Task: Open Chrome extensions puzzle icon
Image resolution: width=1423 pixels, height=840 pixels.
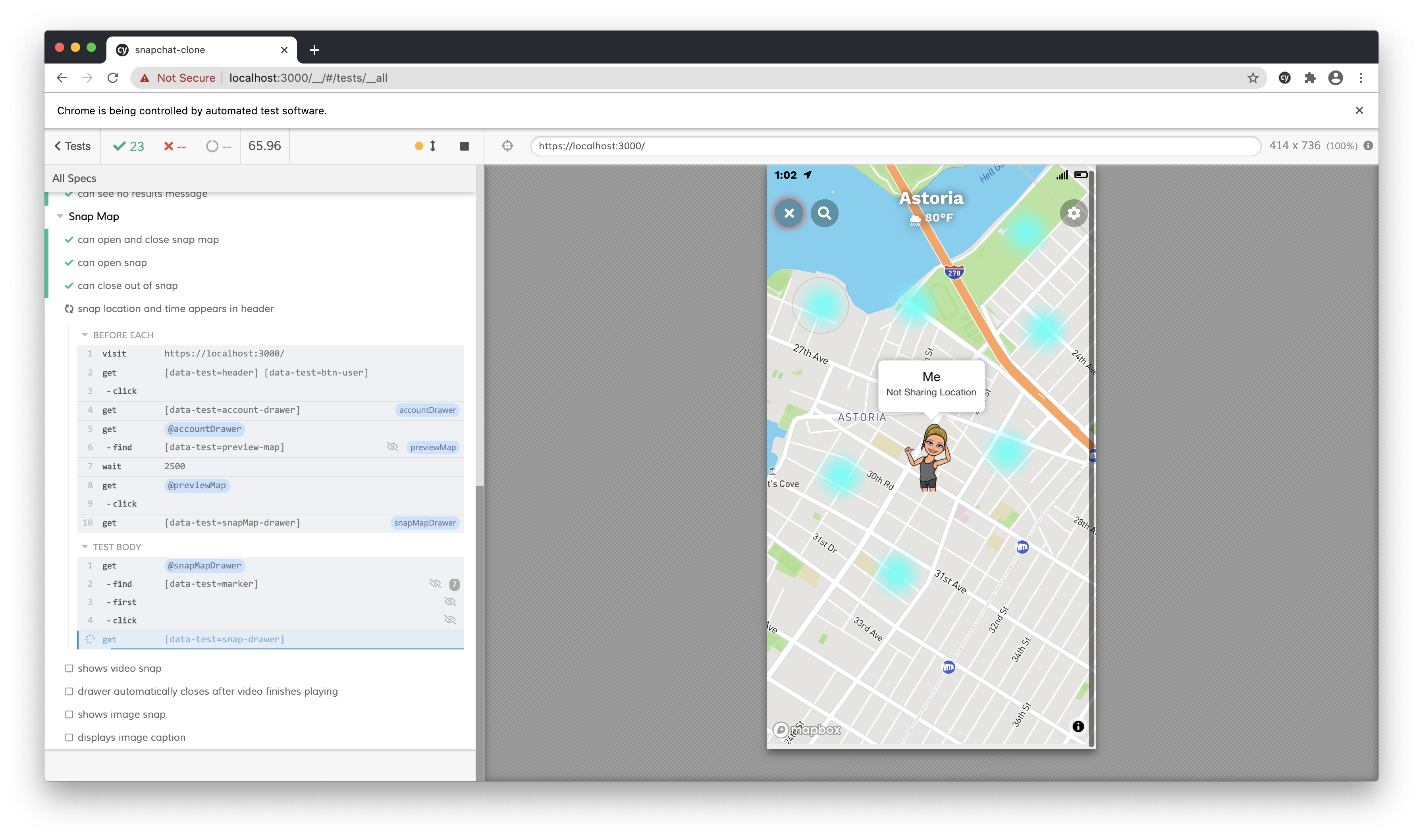Action: (x=1310, y=78)
